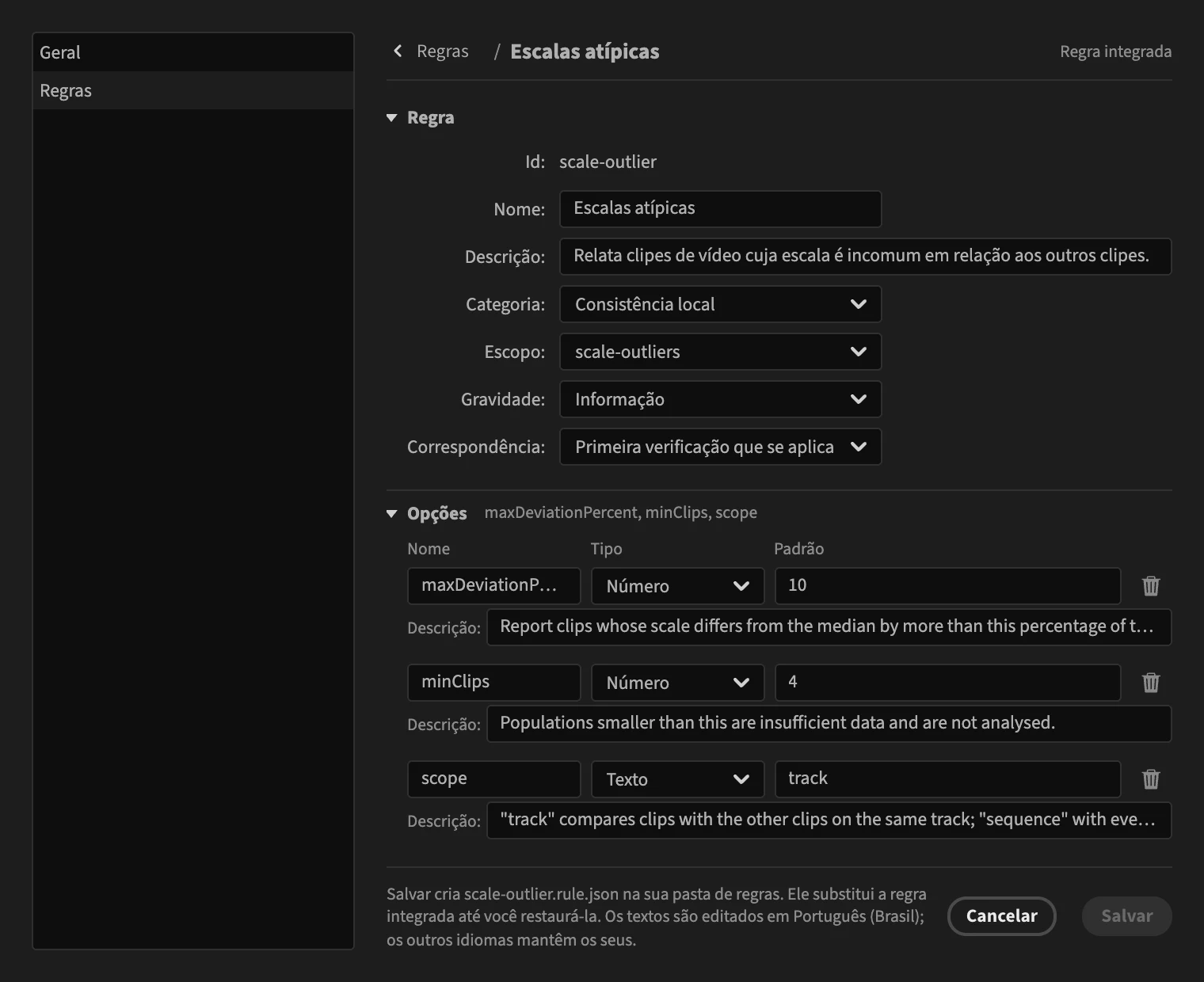This screenshot has width=1204, height=982.
Task: Edit the Nome field Escalas atípicas
Action: (720, 208)
